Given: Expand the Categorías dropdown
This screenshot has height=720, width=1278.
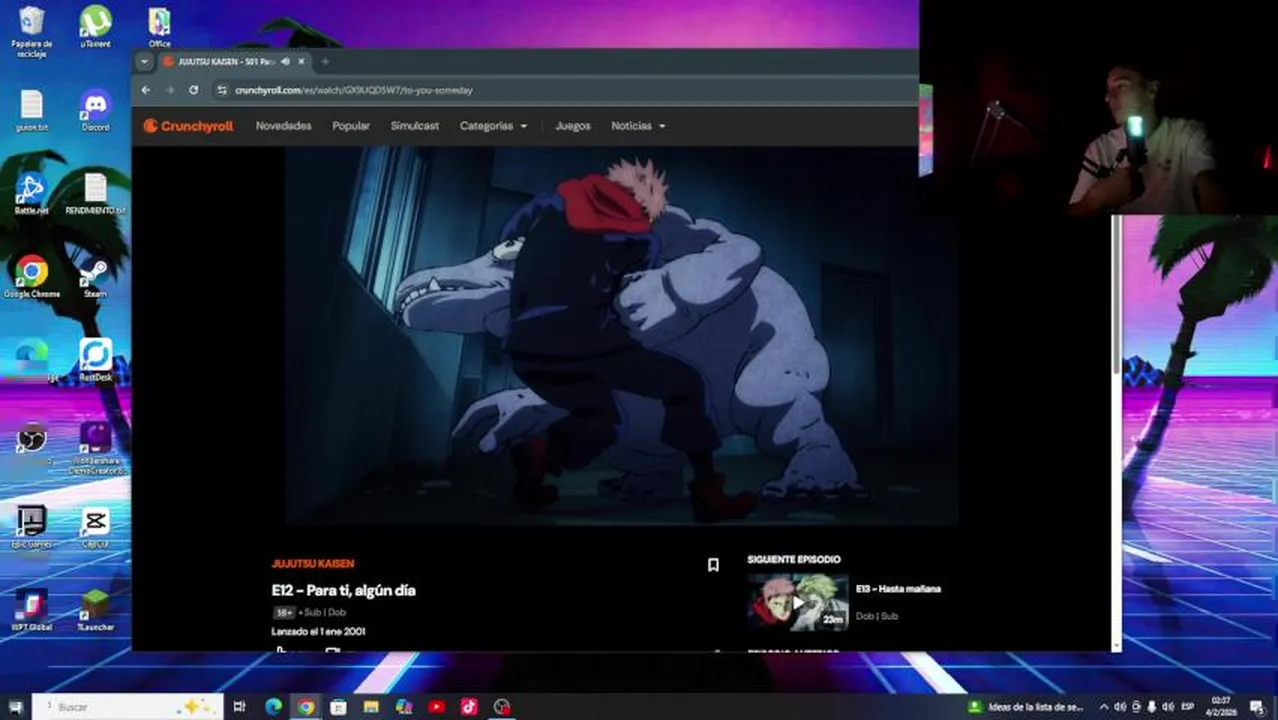Looking at the screenshot, I should click(x=493, y=126).
